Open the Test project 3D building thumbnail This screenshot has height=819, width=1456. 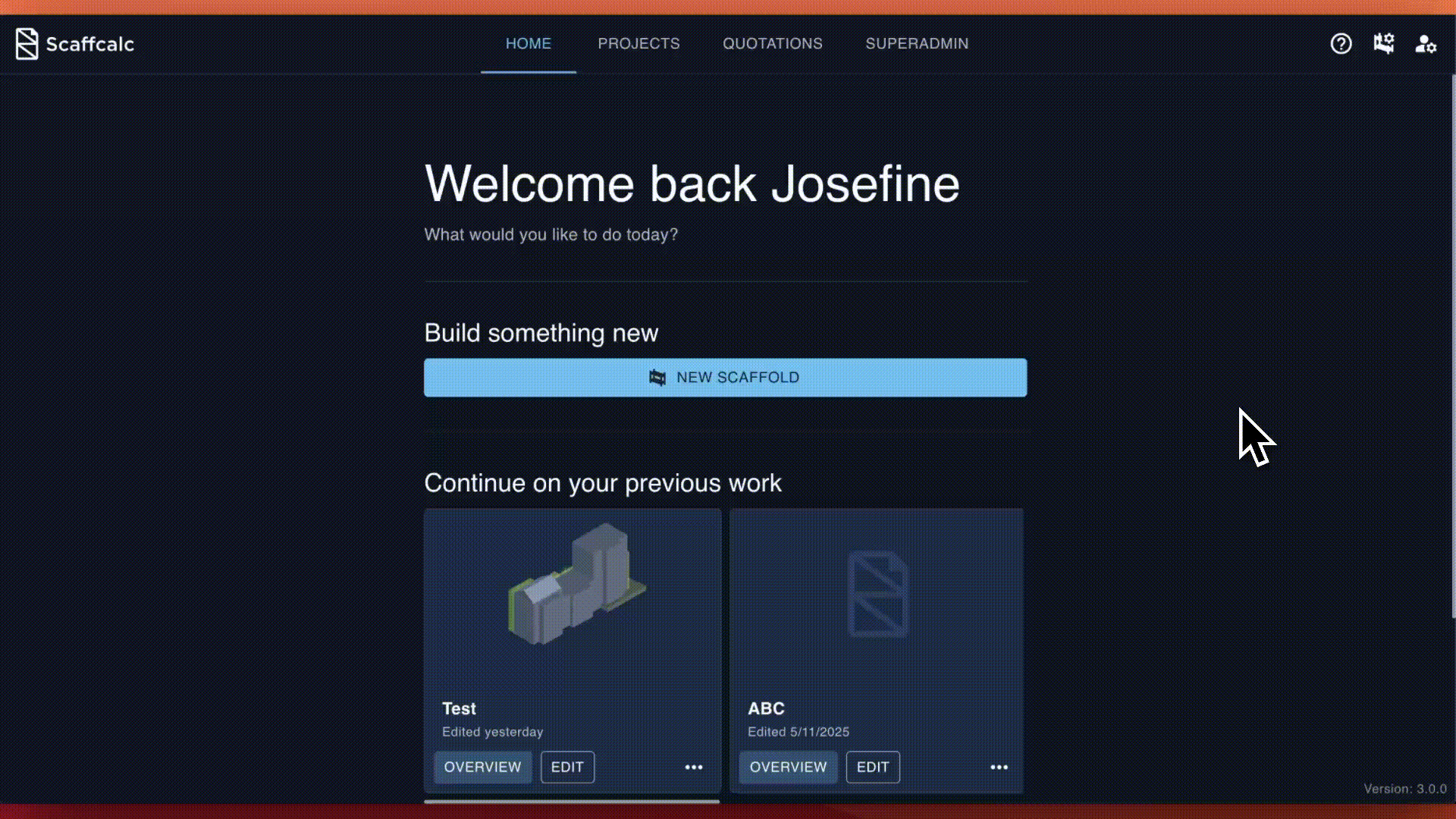(x=576, y=585)
